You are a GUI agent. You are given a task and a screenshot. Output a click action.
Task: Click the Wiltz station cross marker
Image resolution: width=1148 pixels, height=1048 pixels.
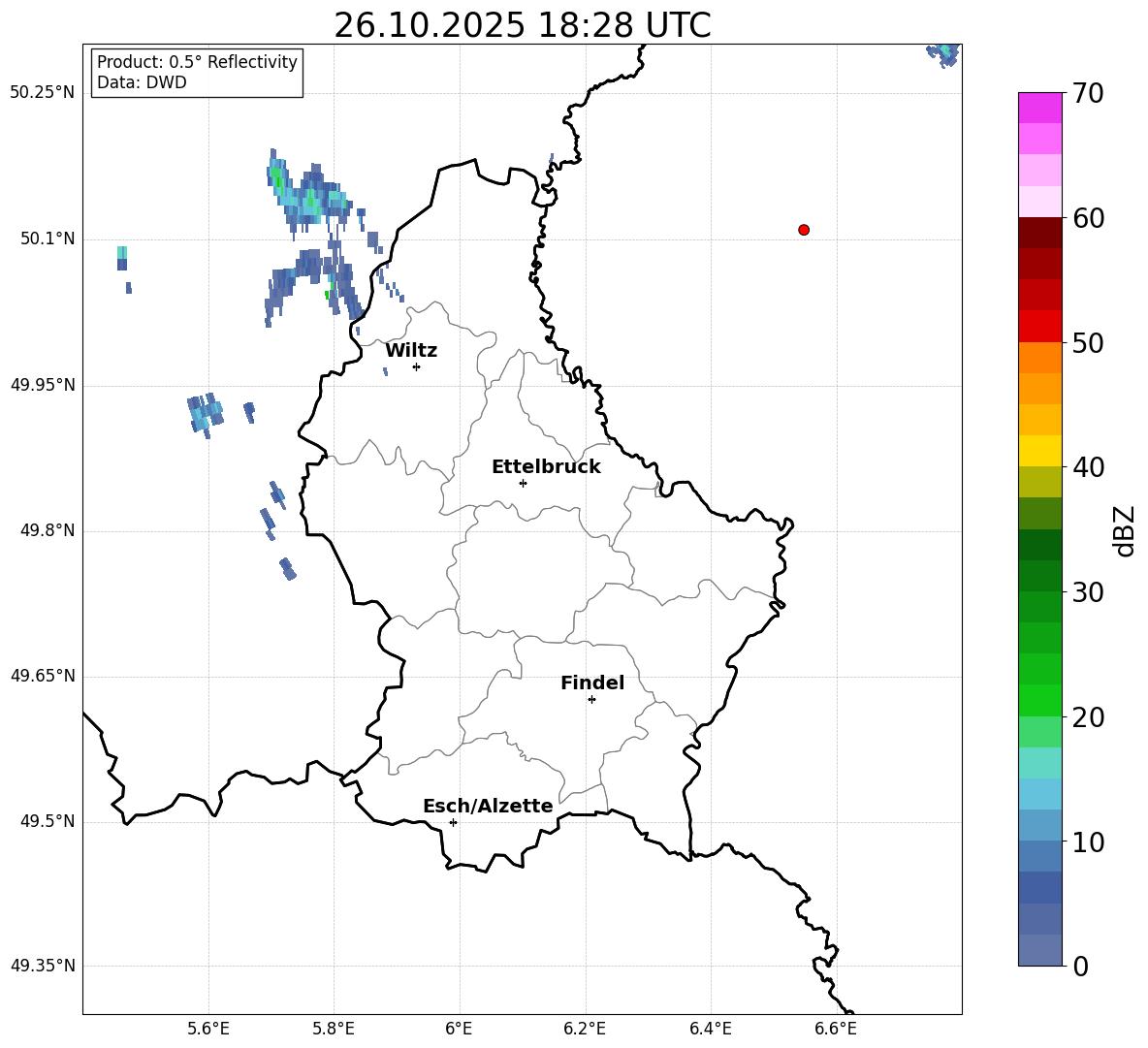click(x=416, y=366)
